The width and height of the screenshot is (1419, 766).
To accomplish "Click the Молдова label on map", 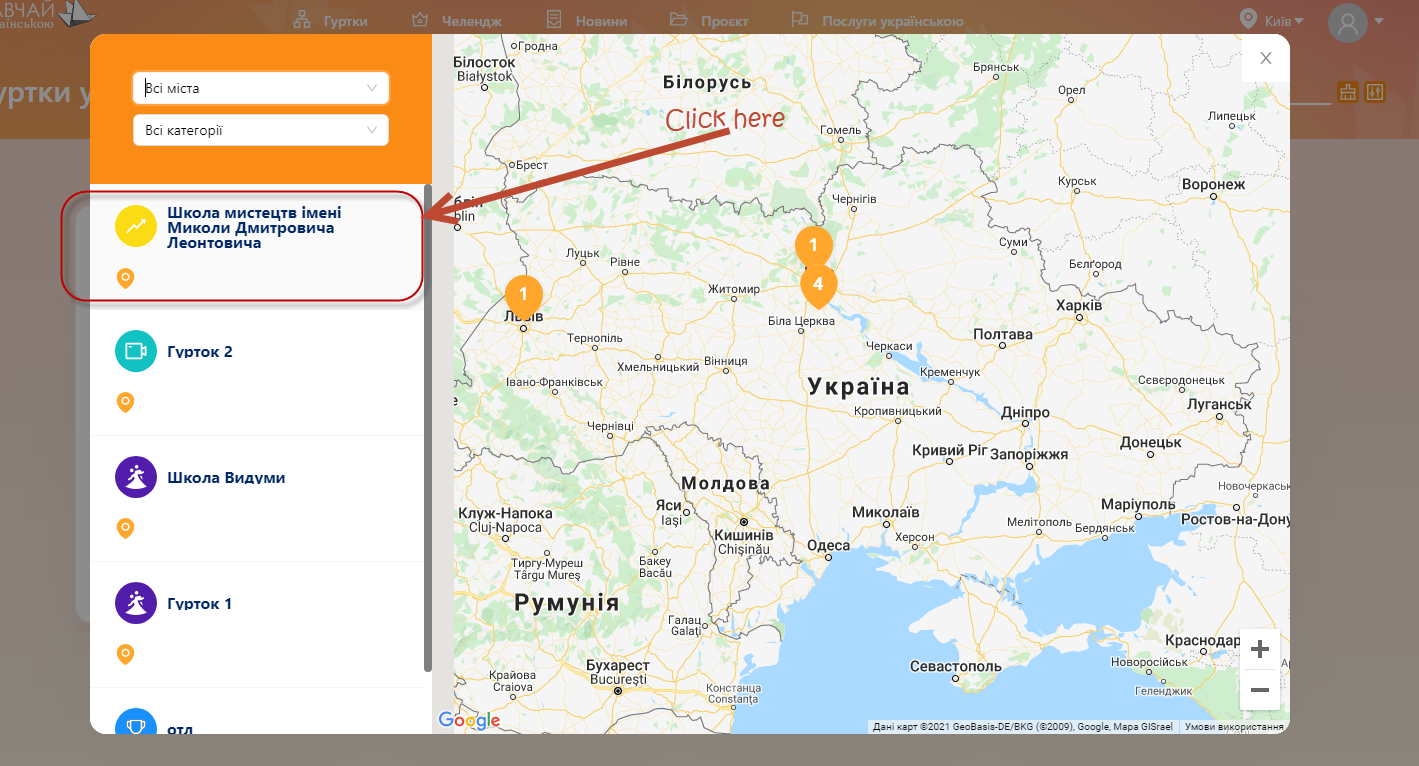I will coord(726,484).
